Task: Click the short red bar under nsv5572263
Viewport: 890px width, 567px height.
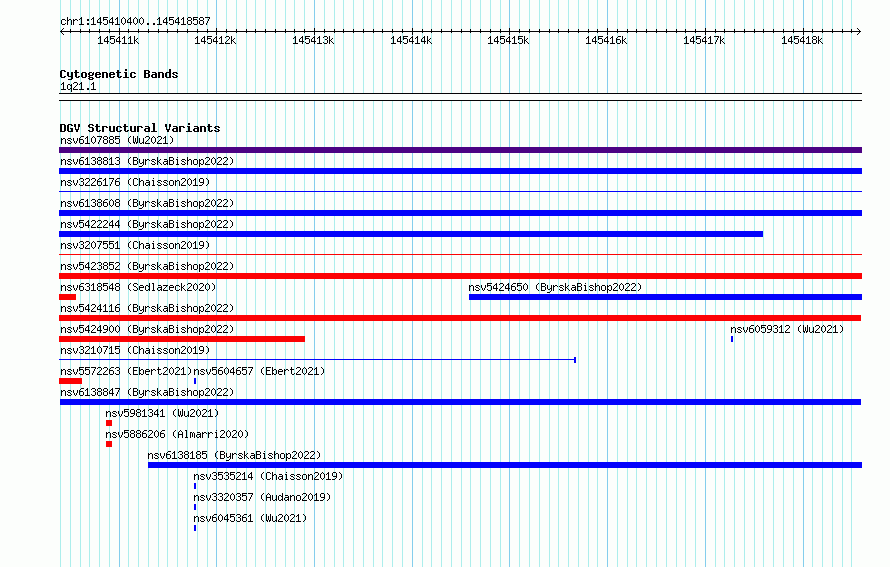Action: 70,381
